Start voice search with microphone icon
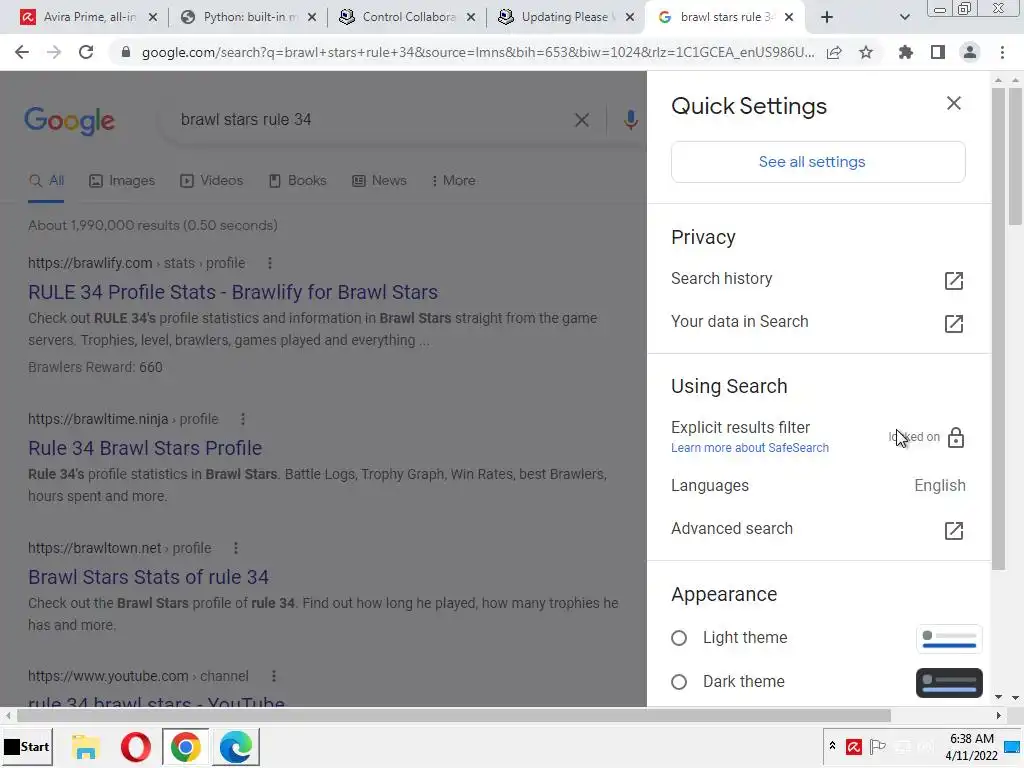This screenshot has width=1024, height=768. [x=630, y=120]
